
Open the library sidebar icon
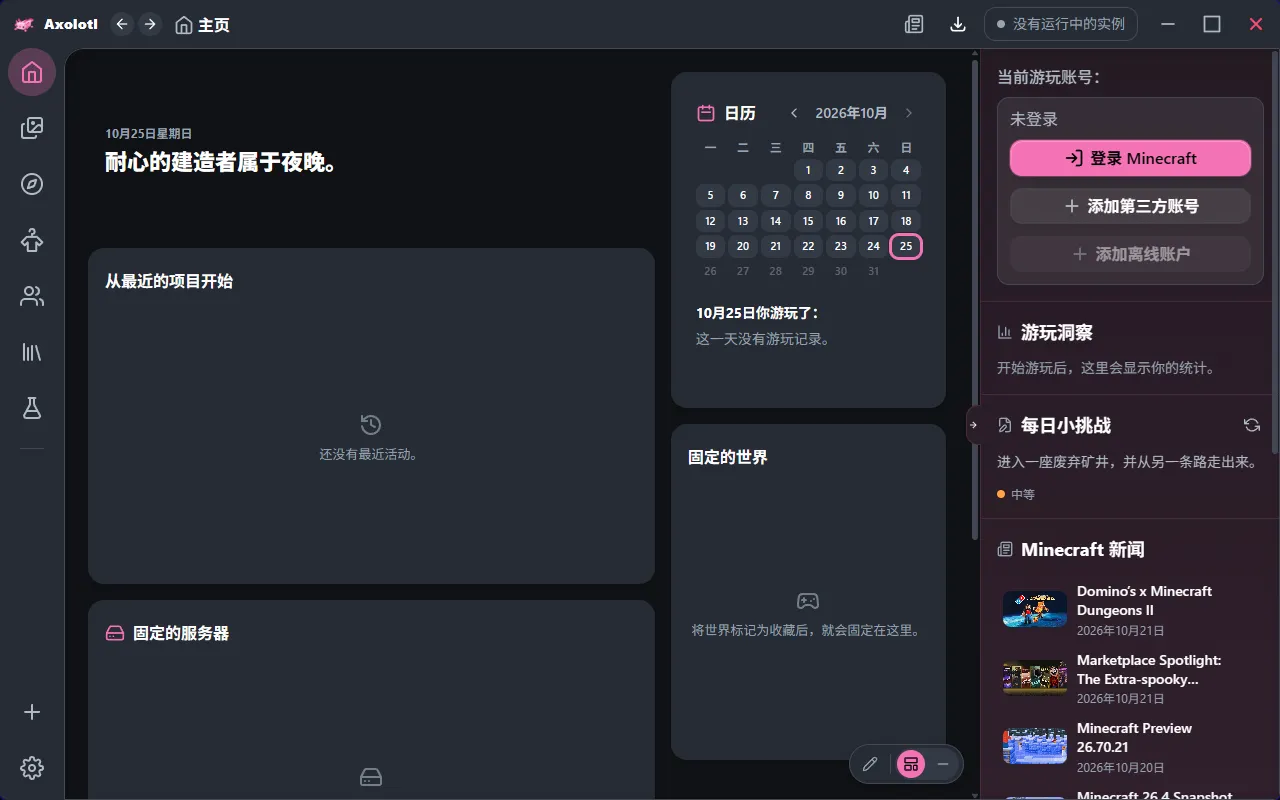32,352
